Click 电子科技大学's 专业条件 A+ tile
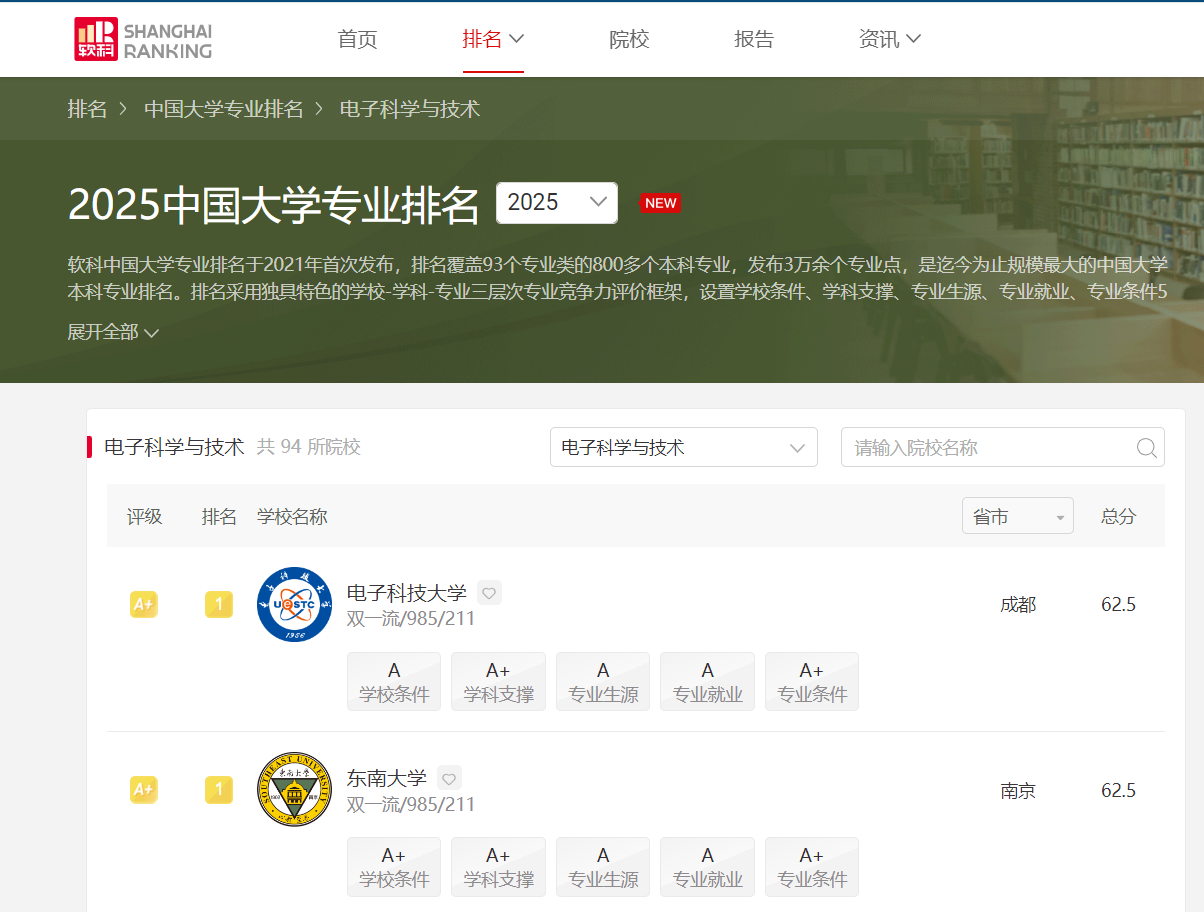This screenshot has width=1204, height=912. (812, 682)
